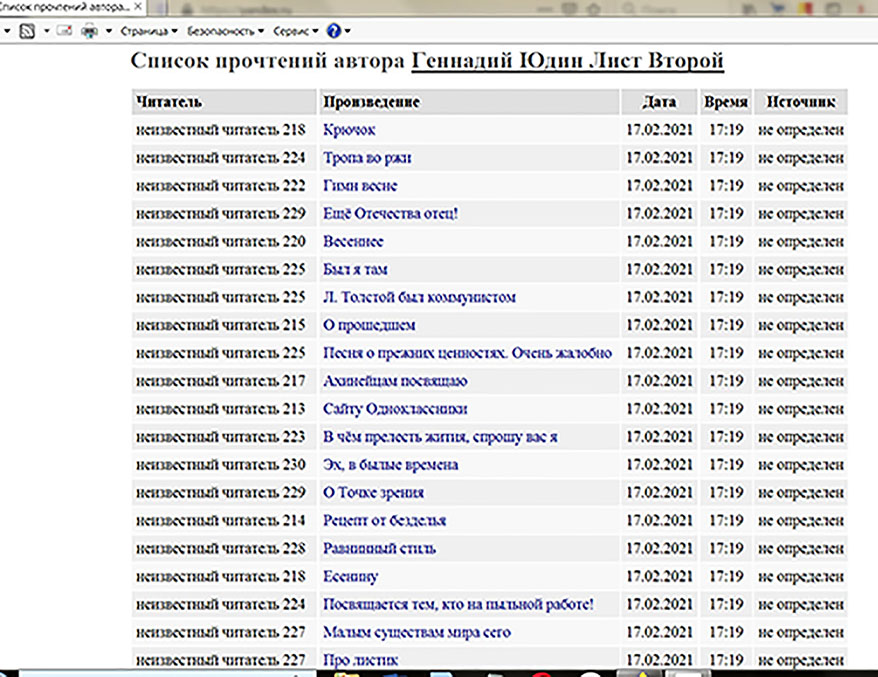This screenshot has width=878, height=677.
Task: Open the work 'Был я там'
Action: [356, 270]
